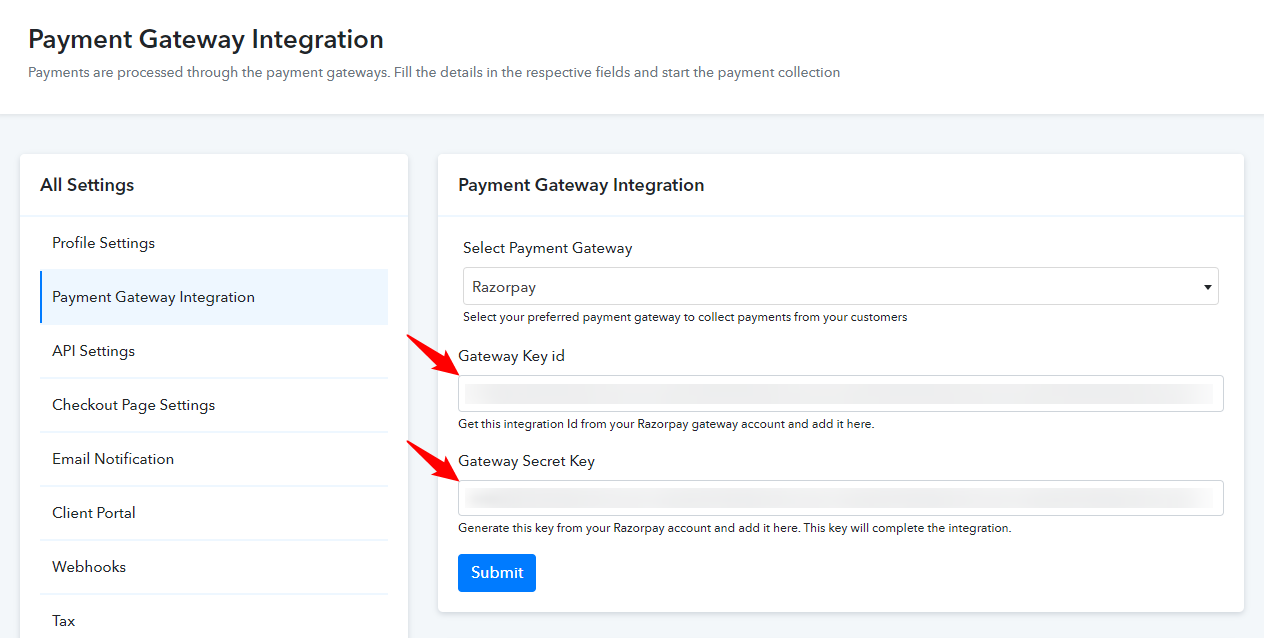This screenshot has width=1264, height=638.
Task: Click the hint text under Secret Key field
Action: (x=734, y=528)
